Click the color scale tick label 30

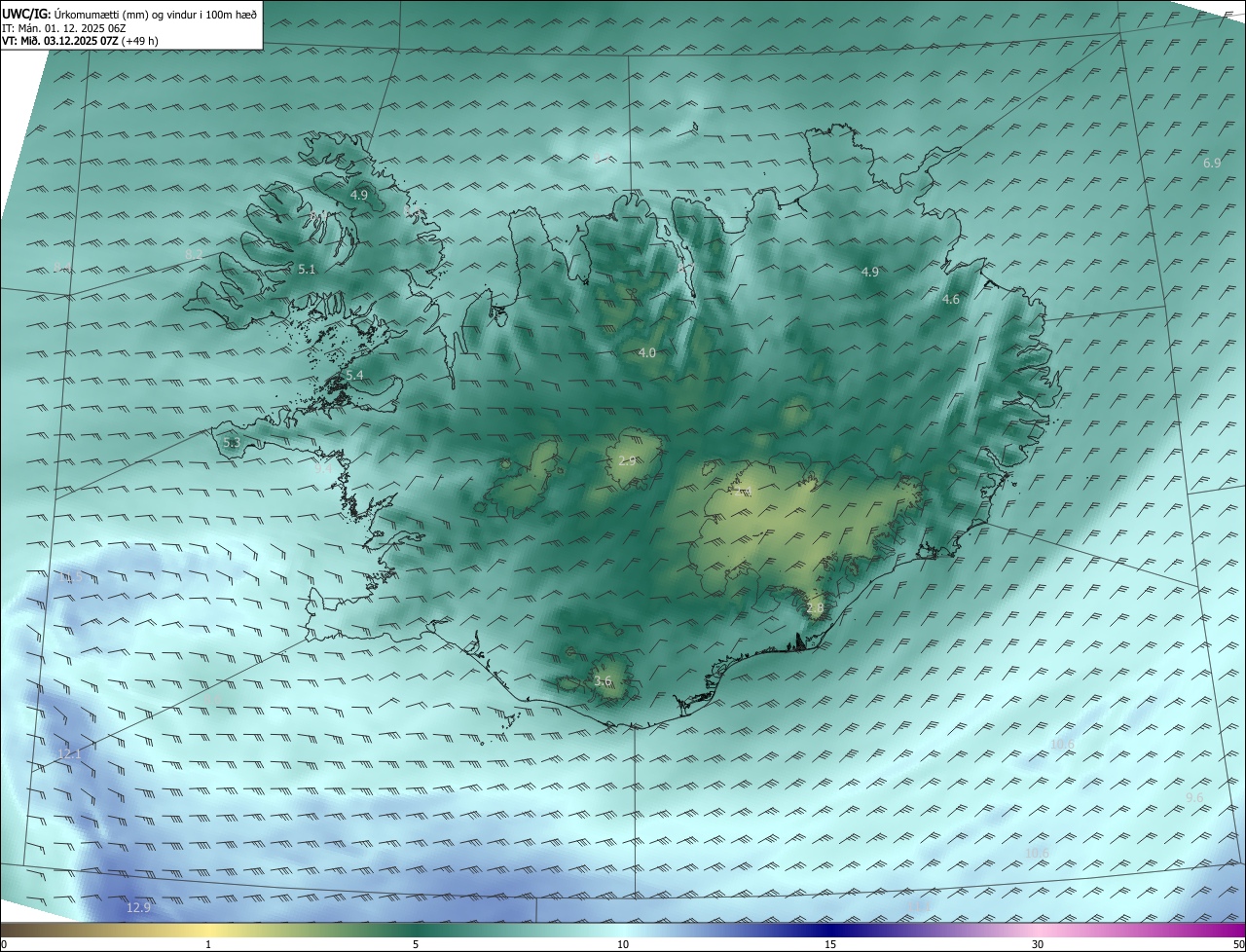click(x=1038, y=944)
